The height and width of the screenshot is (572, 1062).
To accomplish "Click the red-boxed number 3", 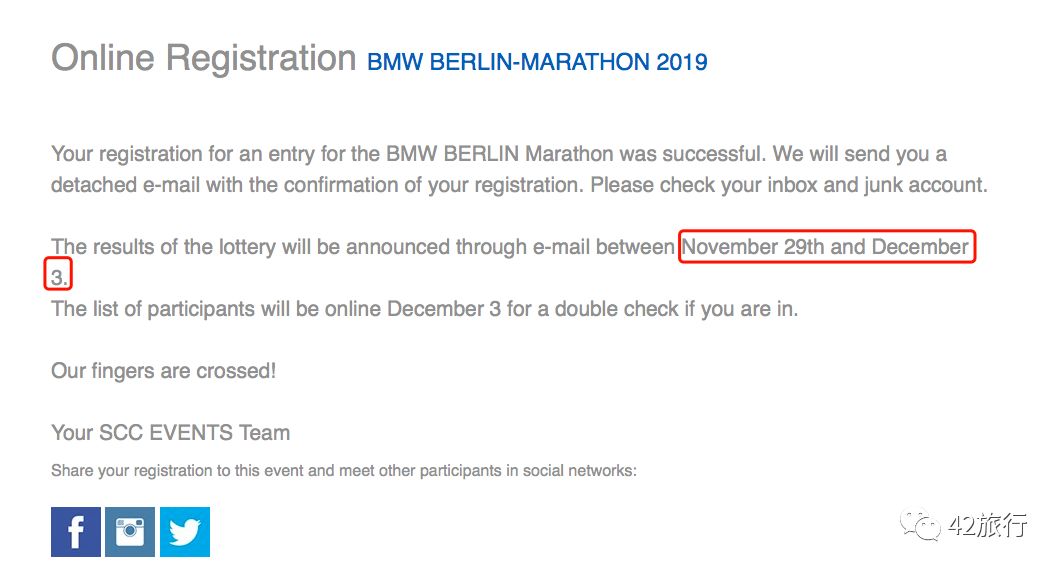I will [58, 277].
